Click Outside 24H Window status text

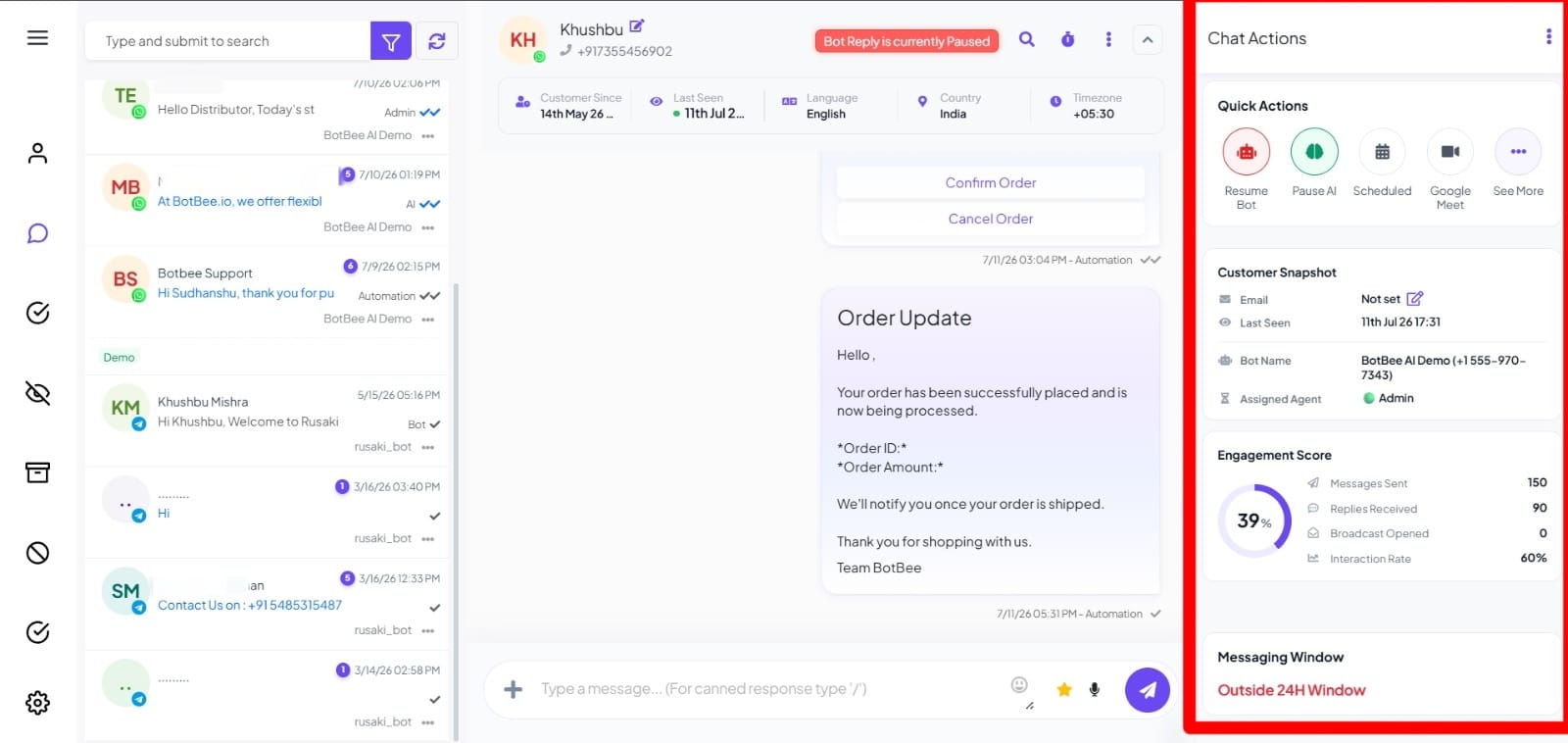(1291, 690)
